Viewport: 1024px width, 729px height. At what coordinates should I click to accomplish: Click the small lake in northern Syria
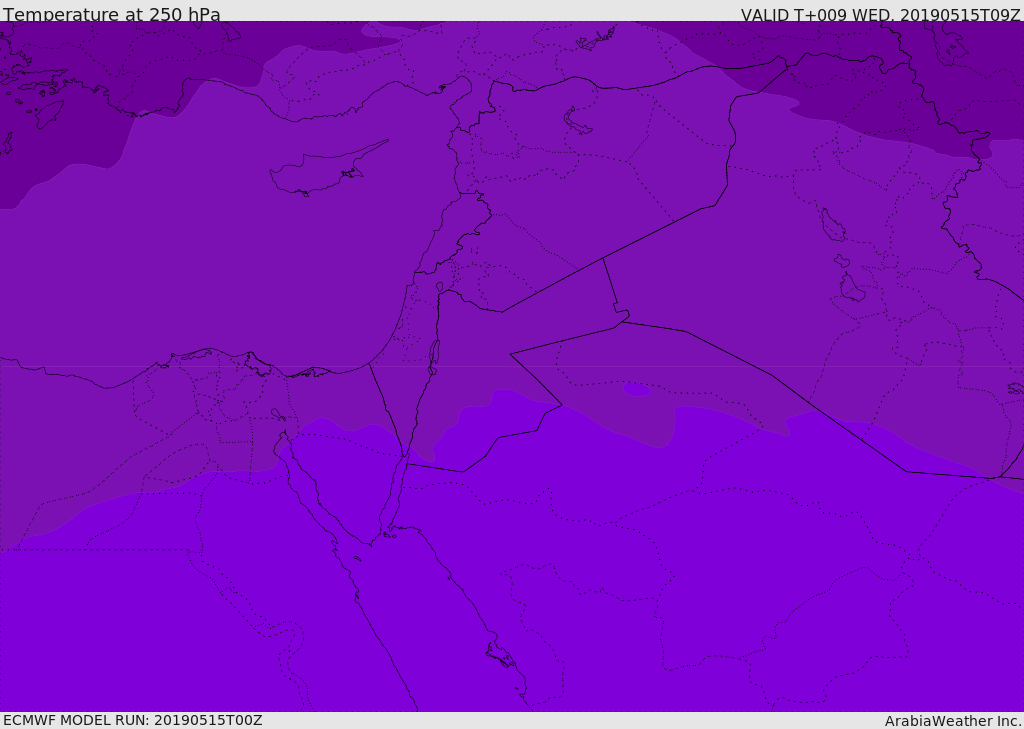(578, 121)
